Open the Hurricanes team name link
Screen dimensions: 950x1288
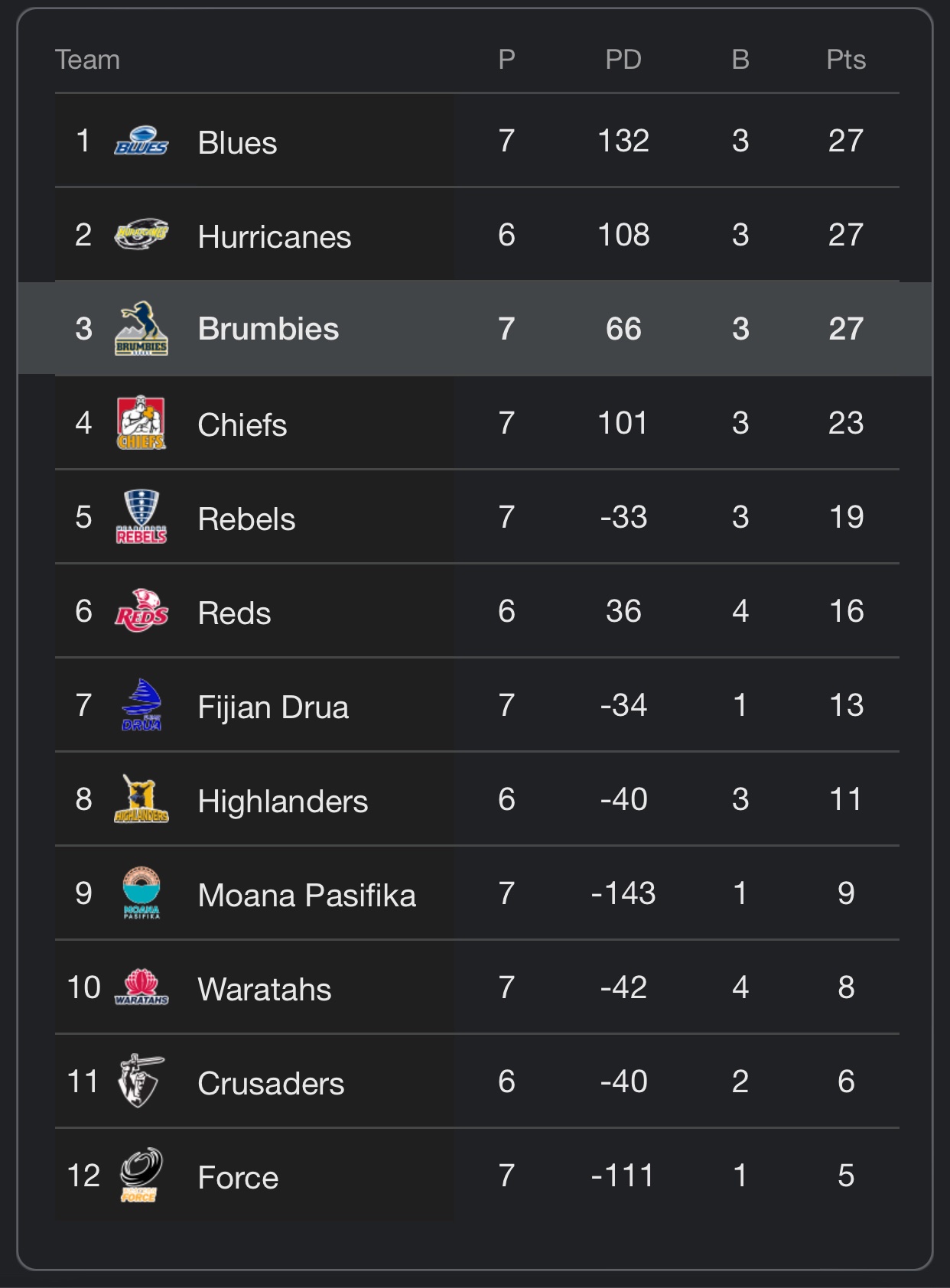274,237
